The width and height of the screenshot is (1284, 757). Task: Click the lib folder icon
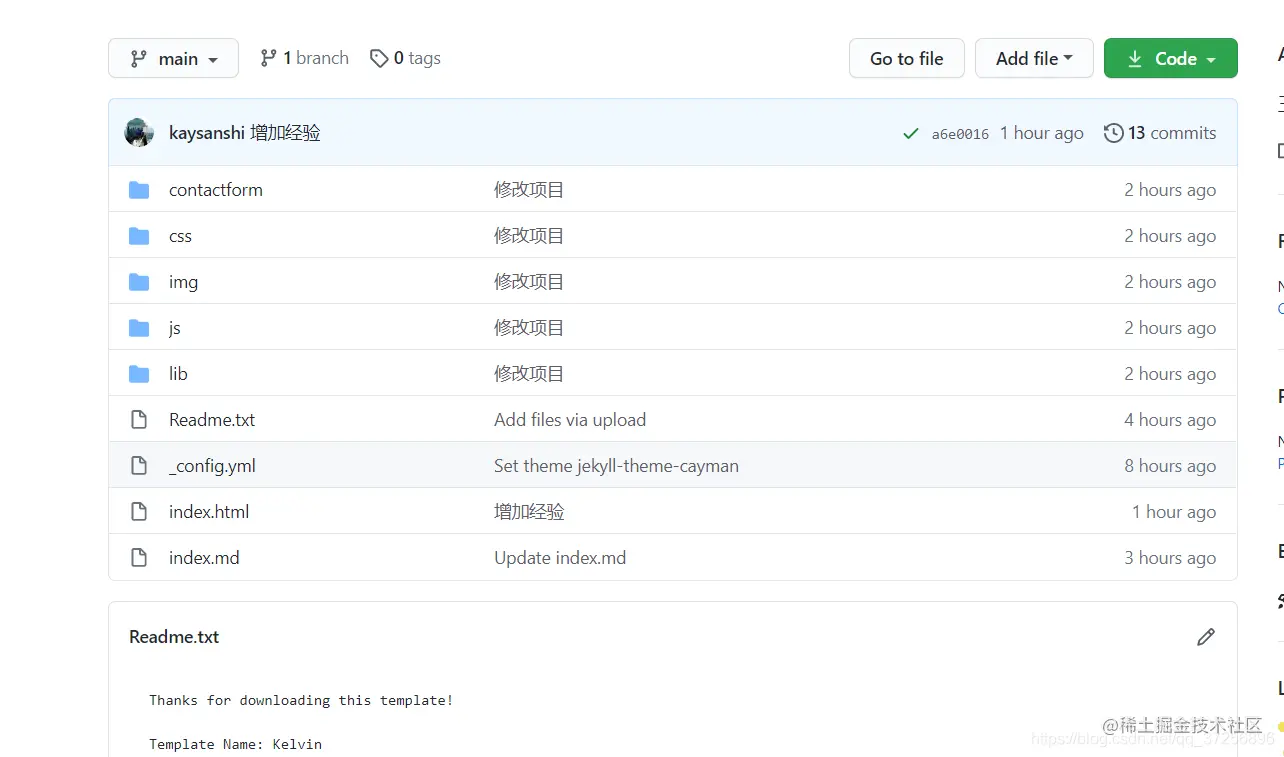(x=139, y=374)
